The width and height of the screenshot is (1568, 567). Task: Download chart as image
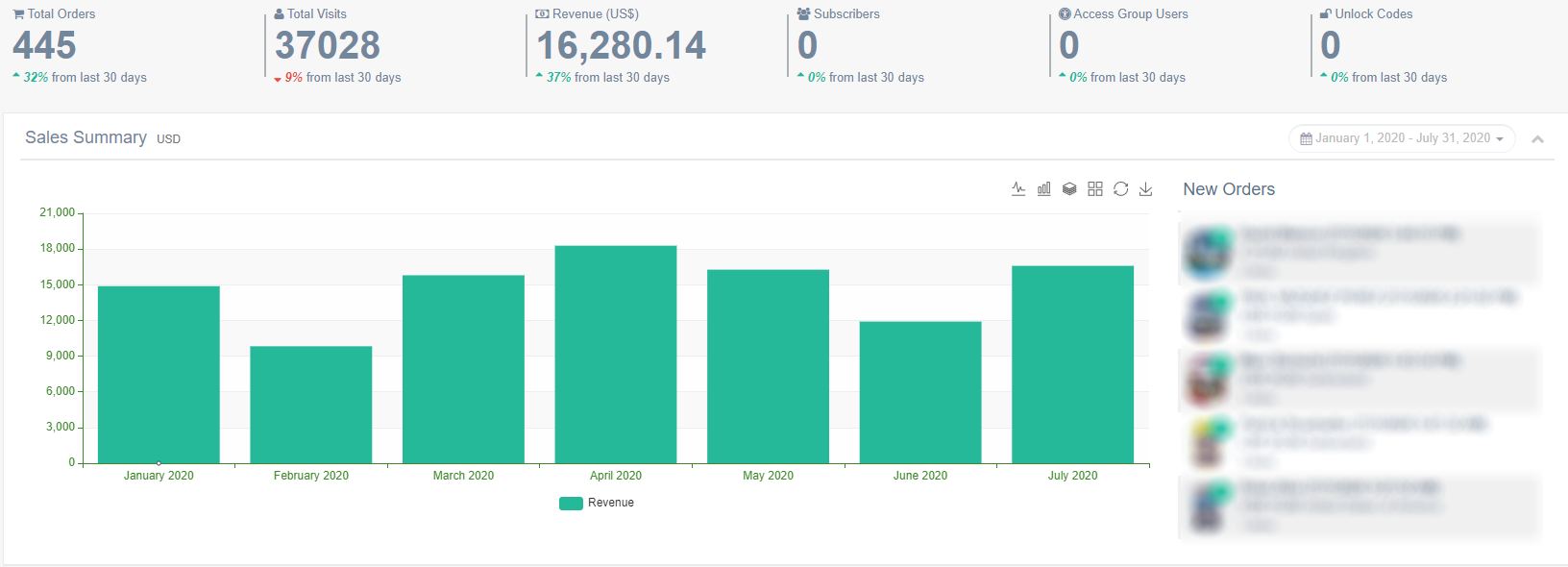pos(1145,189)
